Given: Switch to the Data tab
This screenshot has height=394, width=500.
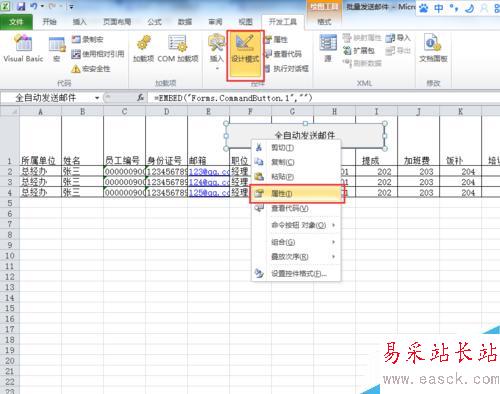Looking at the screenshot, I should tap(185, 22).
